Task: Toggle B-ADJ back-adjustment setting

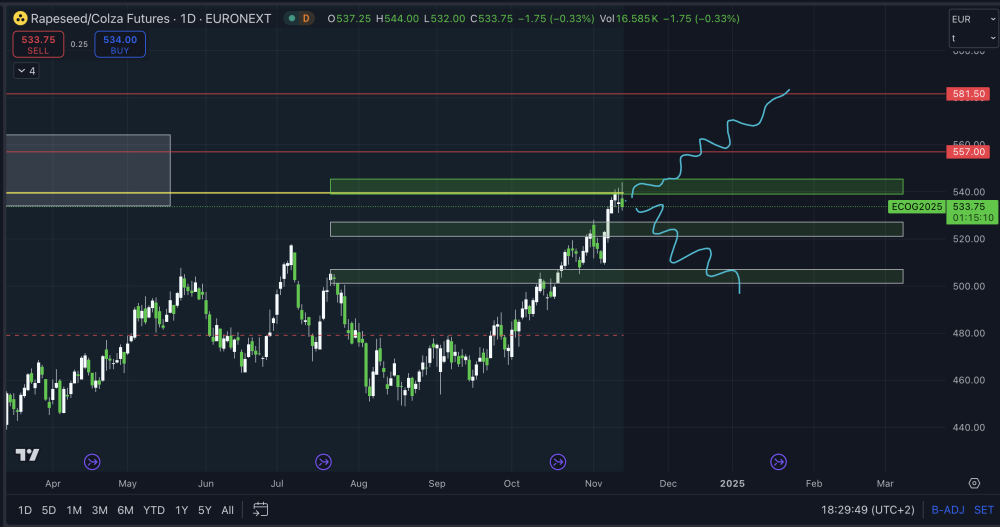Action: 948,510
